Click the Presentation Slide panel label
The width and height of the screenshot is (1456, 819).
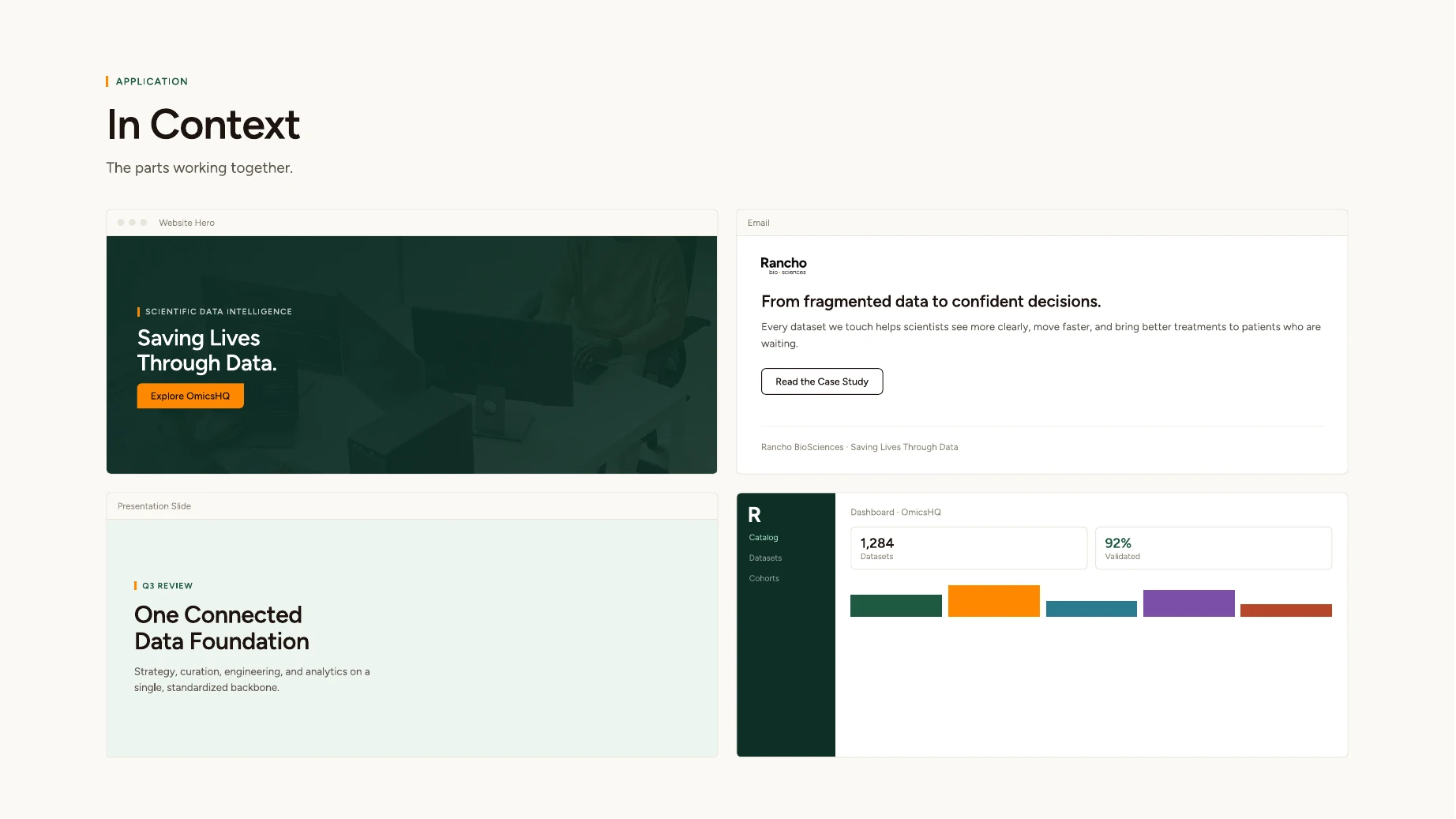tap(154, 506)
